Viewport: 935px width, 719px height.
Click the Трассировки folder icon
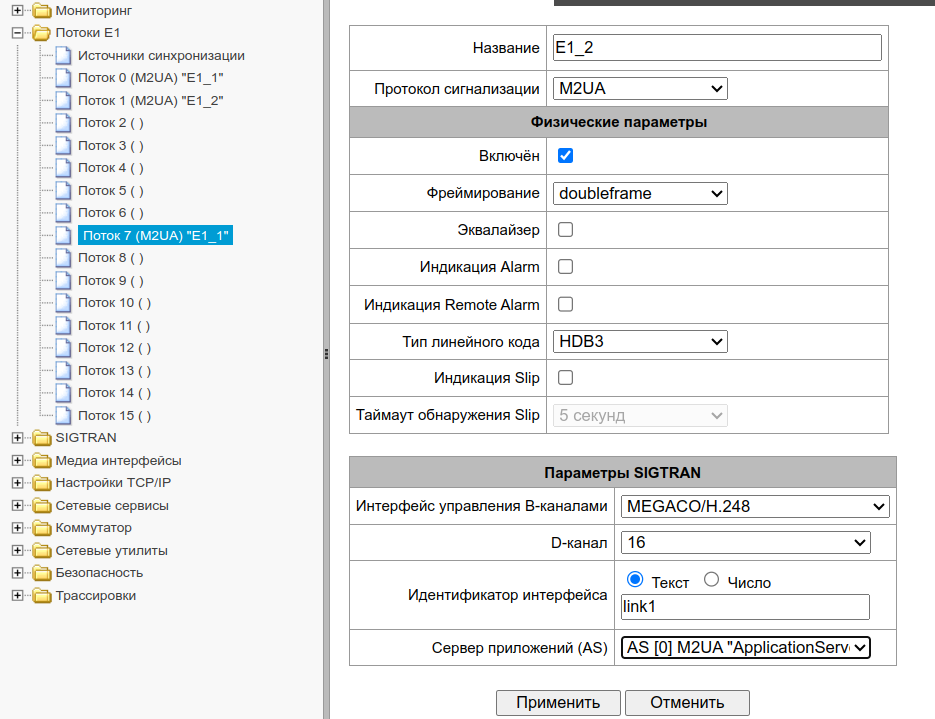coord(41,596)
